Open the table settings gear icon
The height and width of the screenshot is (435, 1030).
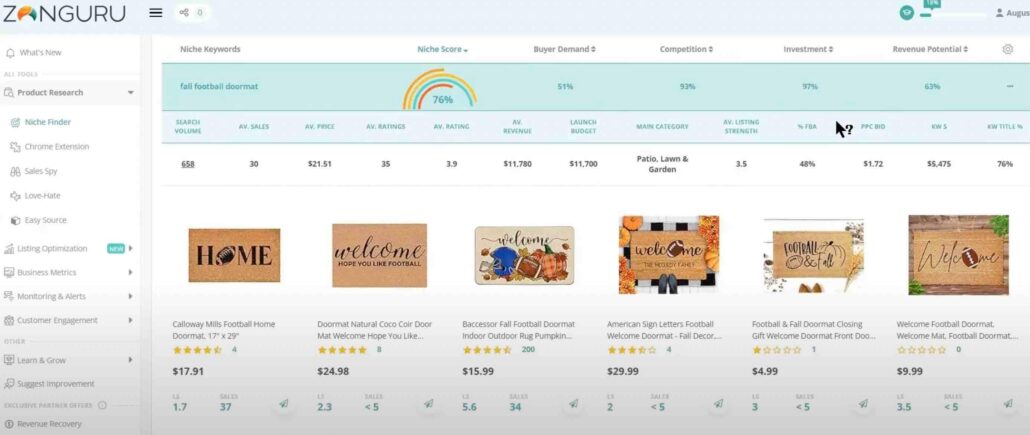coord(1008,49)
